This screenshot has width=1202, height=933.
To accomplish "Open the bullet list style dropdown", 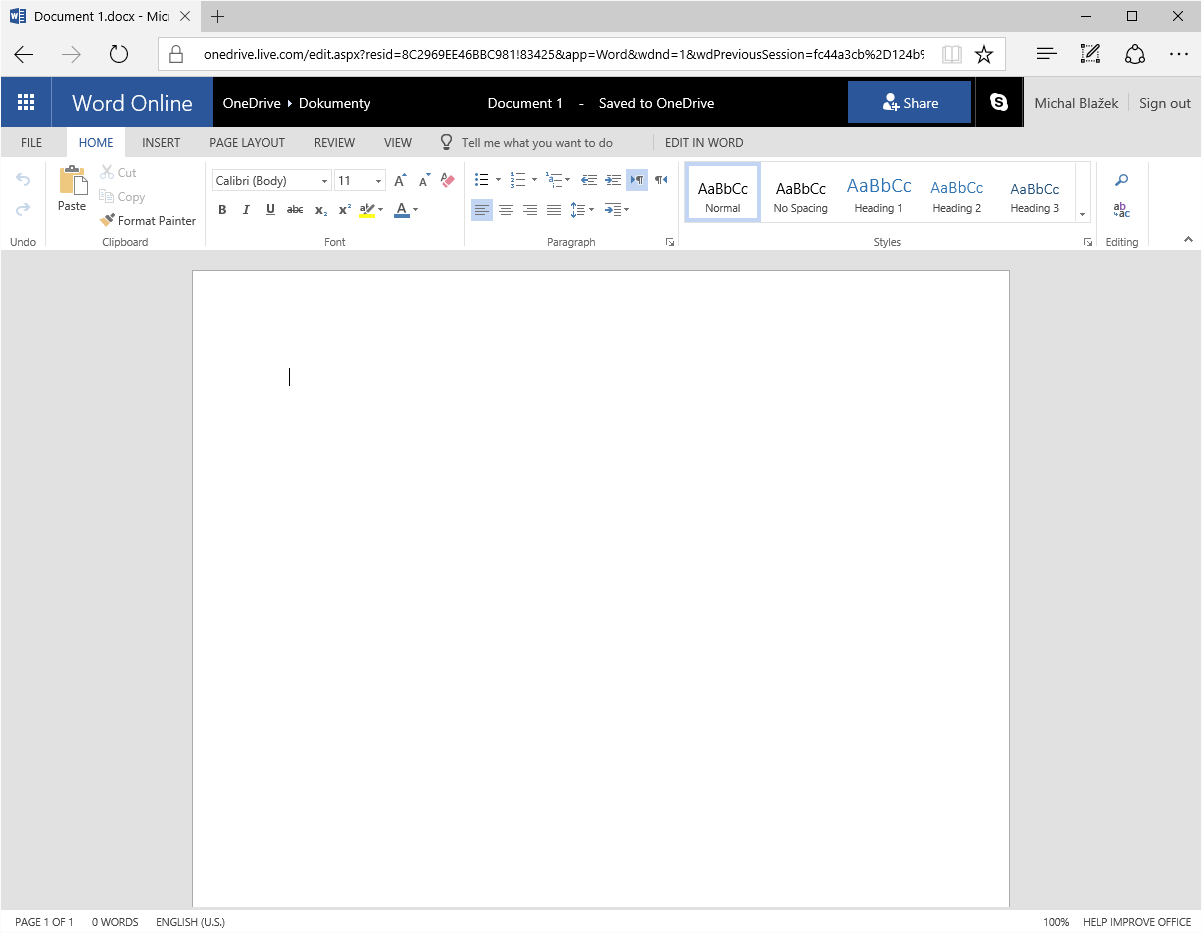I will [498, 180].
